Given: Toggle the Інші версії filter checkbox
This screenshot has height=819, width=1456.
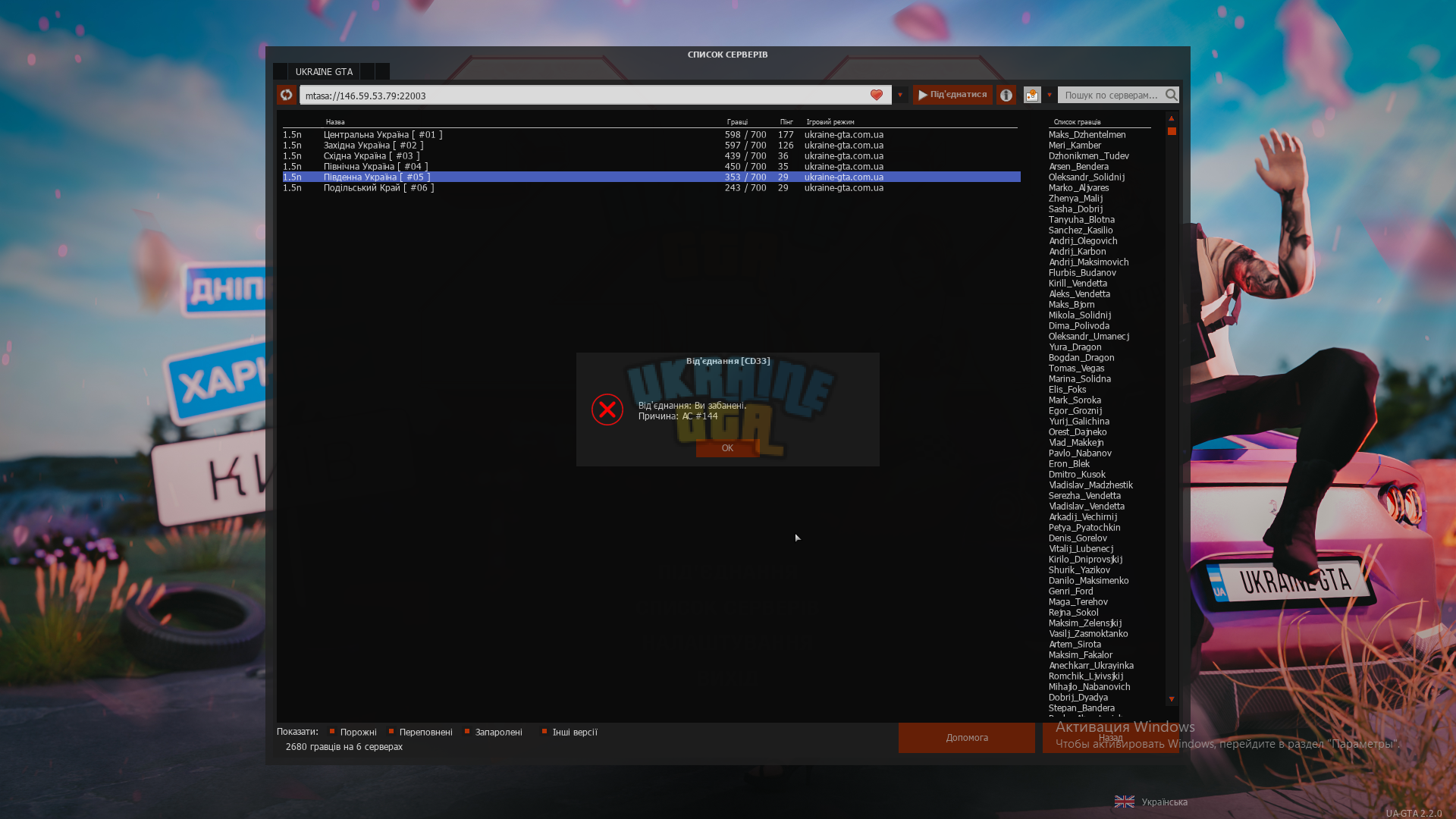Looking at the screenshot, I should pyautogui.click(x=544, y=731).
